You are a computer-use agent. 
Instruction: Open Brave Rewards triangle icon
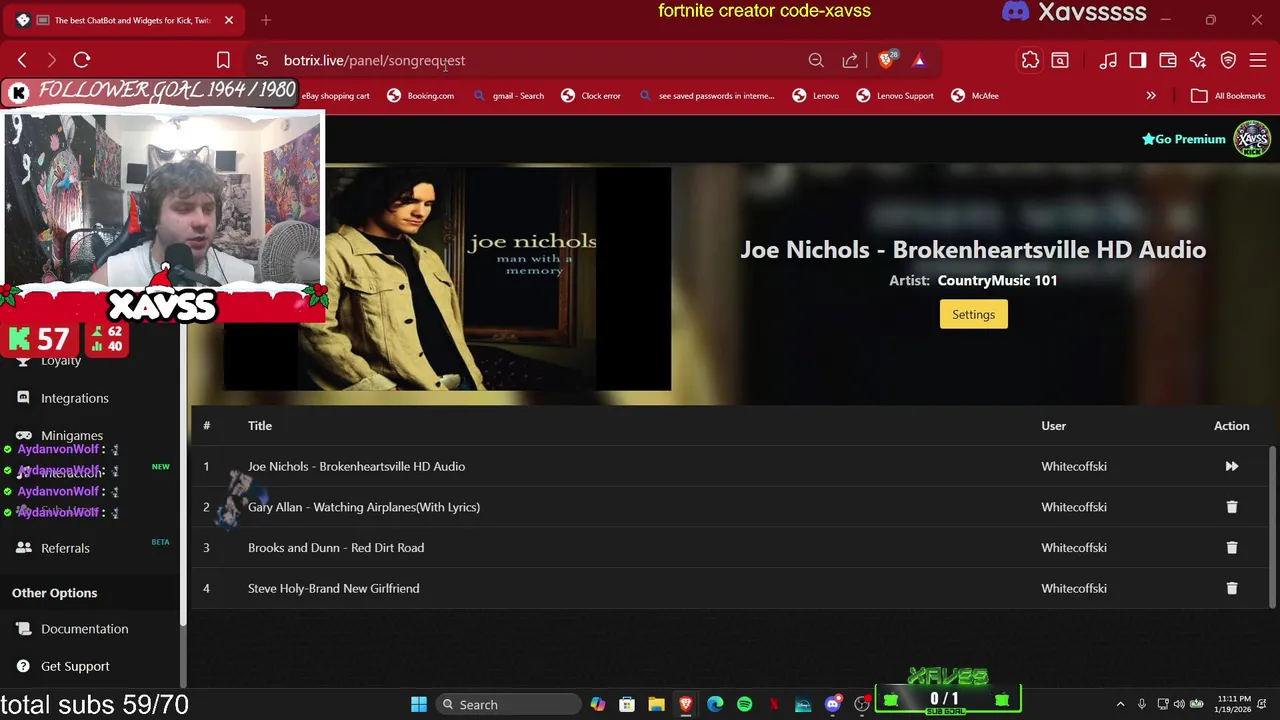(x=919, y=60)
